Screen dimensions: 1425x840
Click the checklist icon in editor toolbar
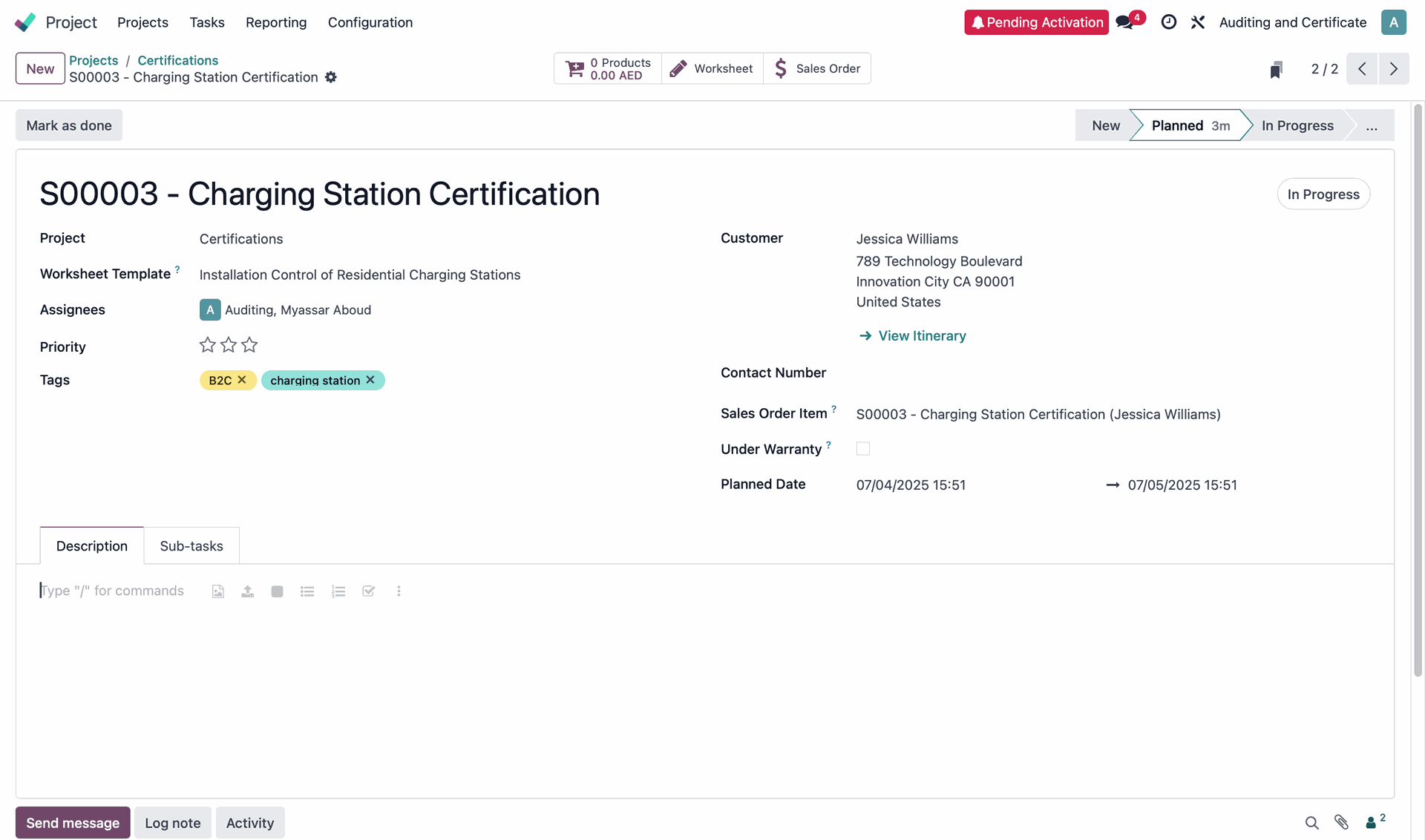click(x=368, y=591)
